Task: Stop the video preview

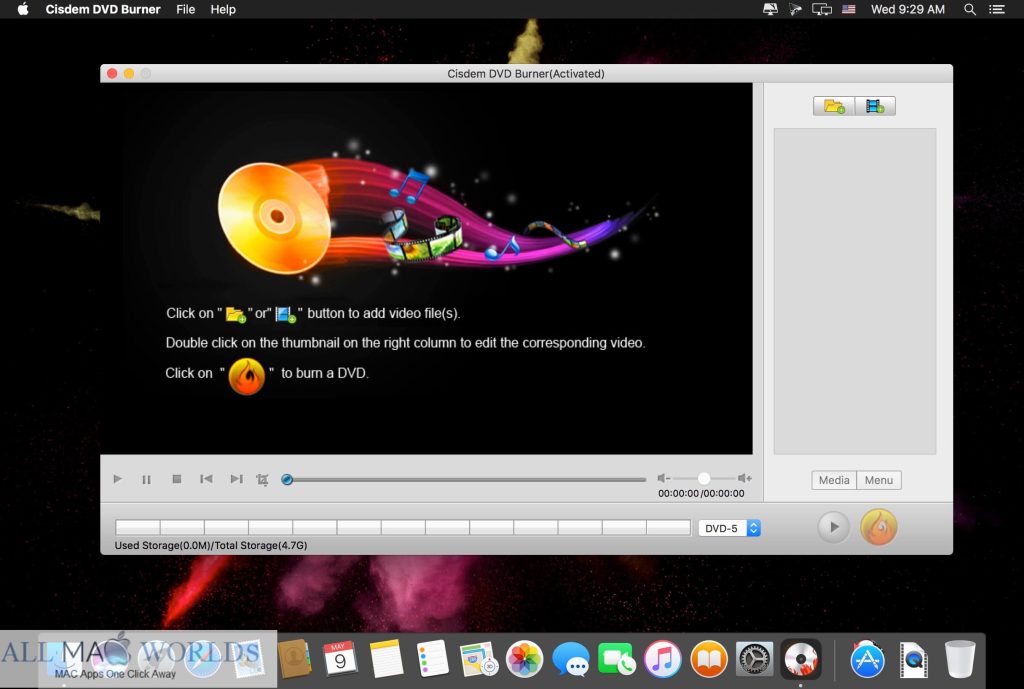Action: click(176, 479)
